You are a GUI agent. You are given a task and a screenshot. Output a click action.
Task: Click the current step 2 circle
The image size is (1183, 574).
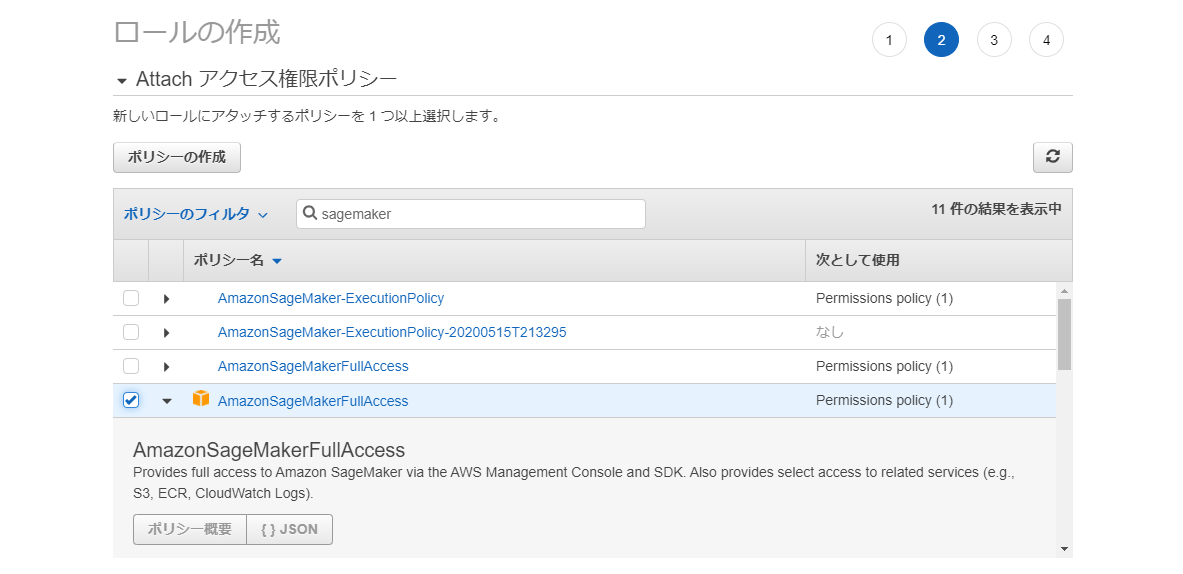(x=941, y=40)
